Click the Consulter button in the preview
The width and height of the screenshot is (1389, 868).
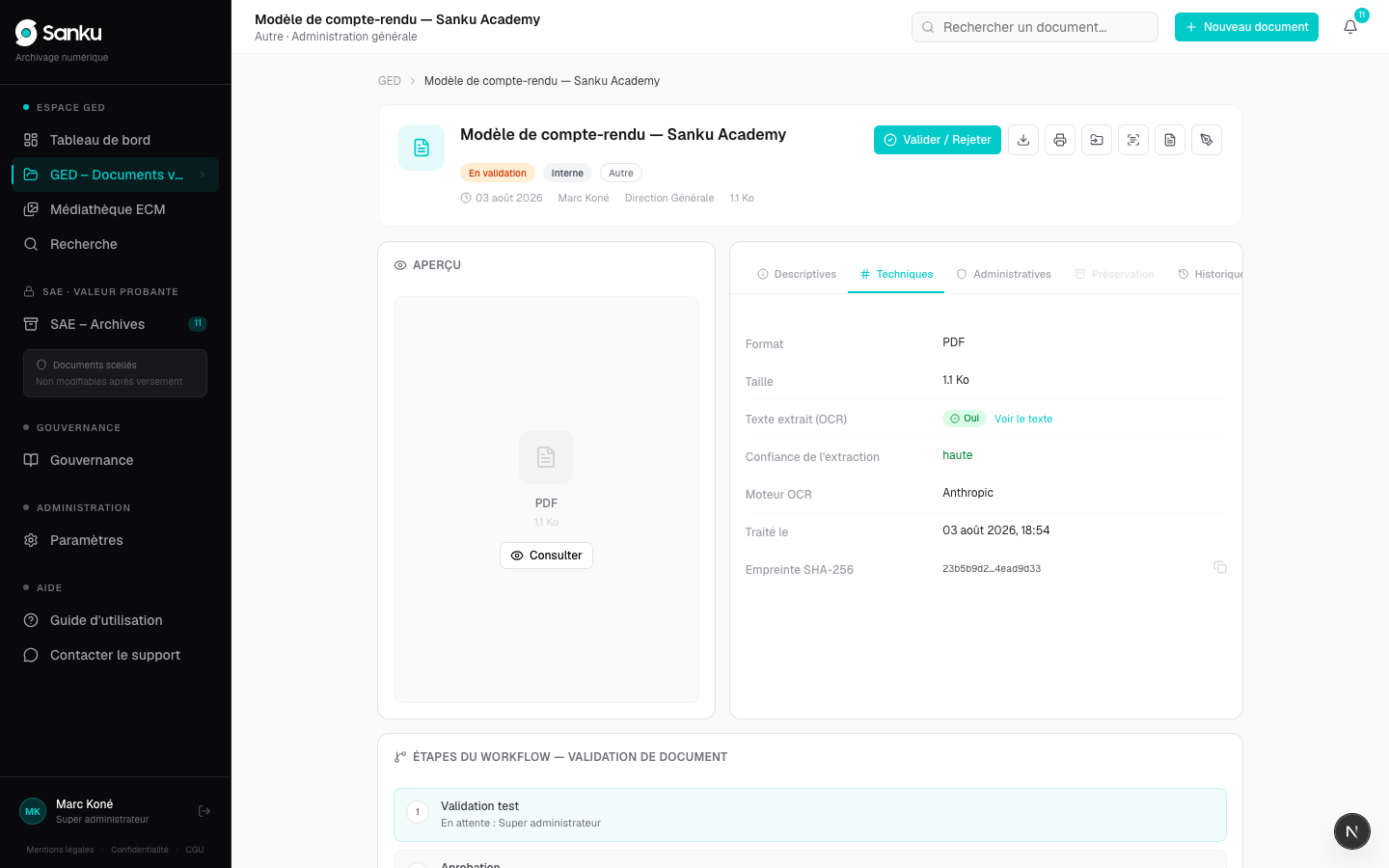[546, 556]
